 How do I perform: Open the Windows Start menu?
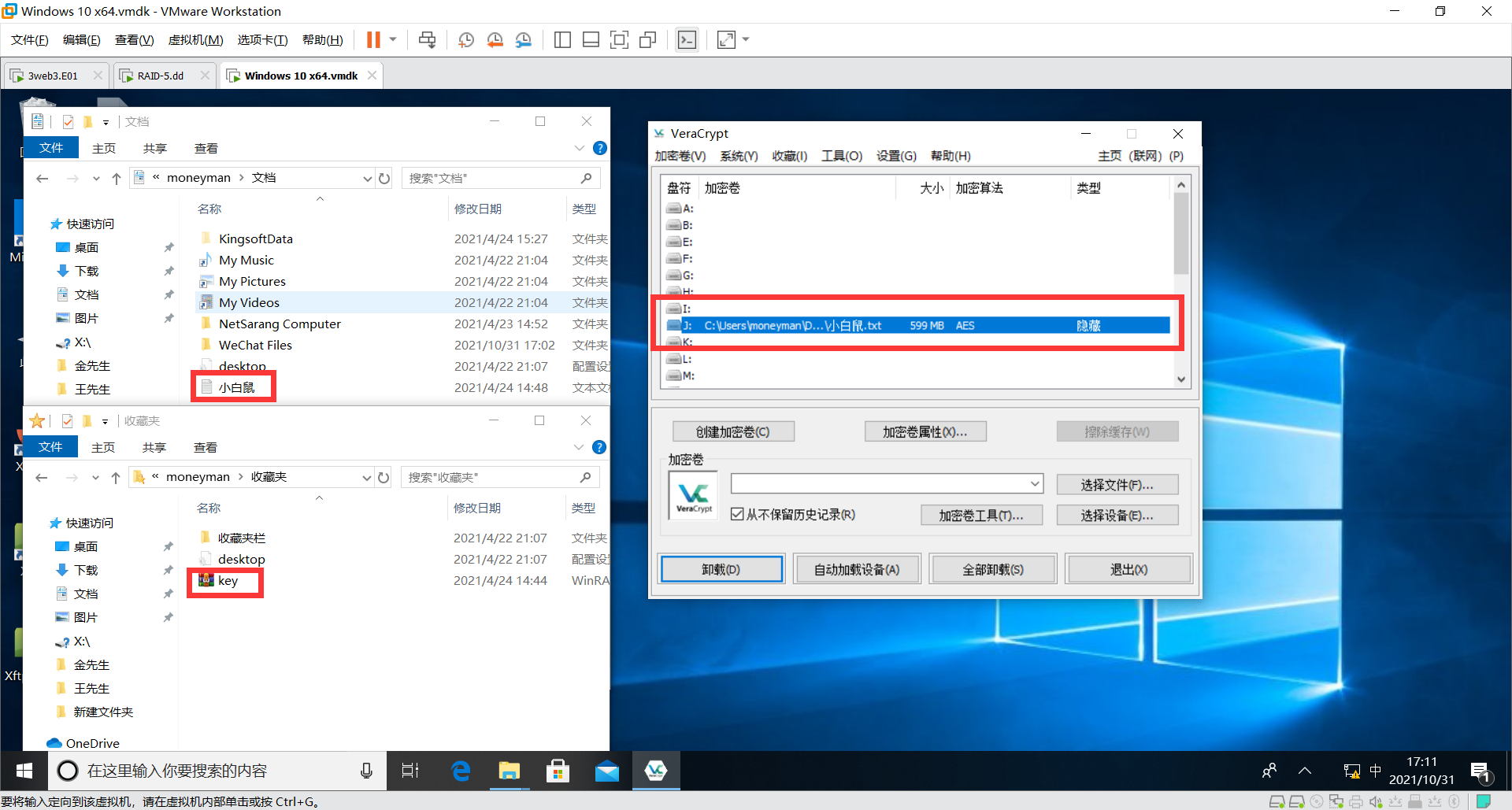24,771
